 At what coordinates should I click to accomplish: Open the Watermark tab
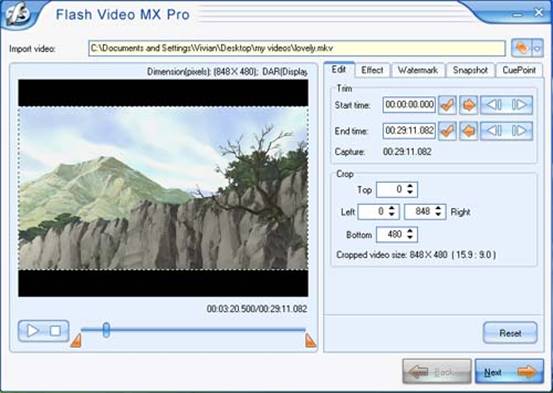click(x=418, y=70)
